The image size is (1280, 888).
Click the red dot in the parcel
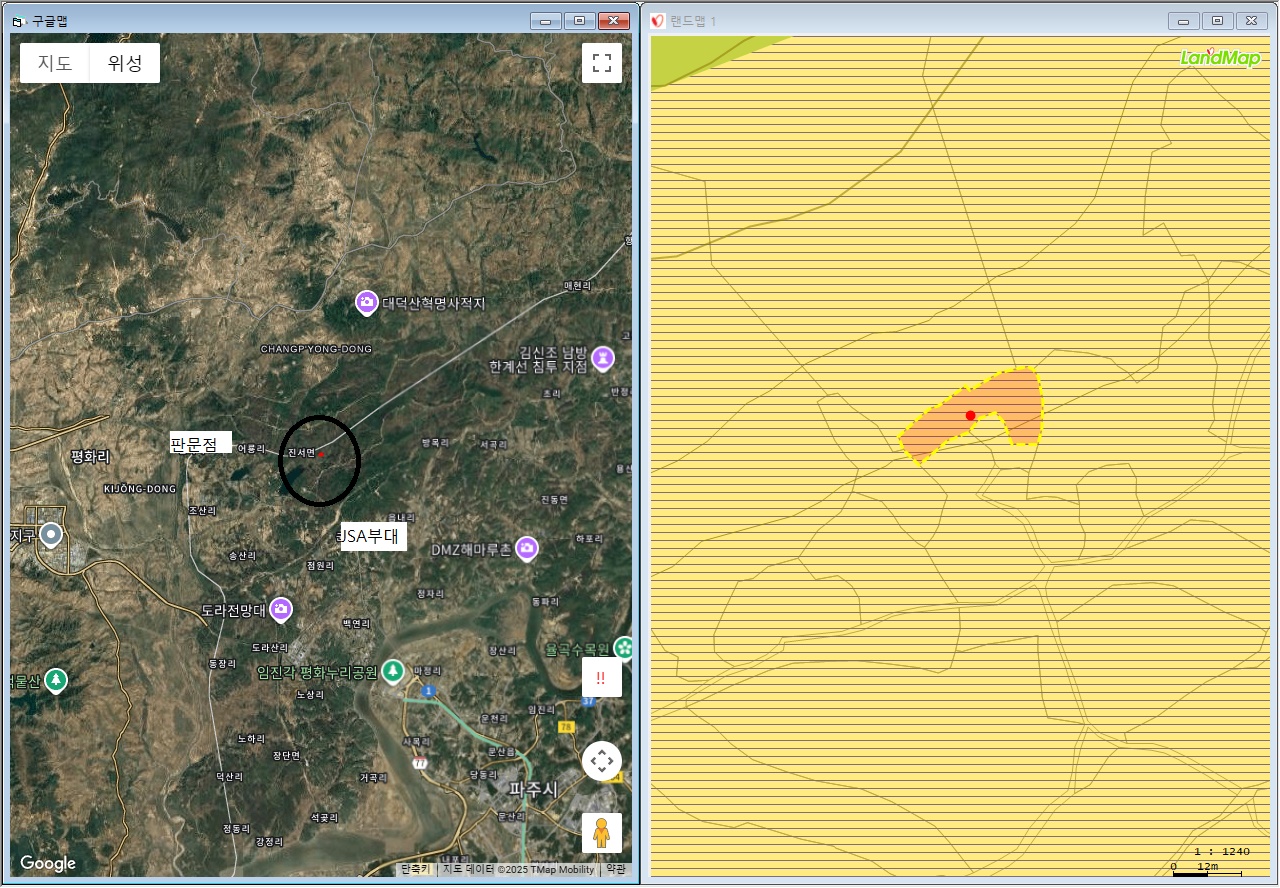click(970, 415)
